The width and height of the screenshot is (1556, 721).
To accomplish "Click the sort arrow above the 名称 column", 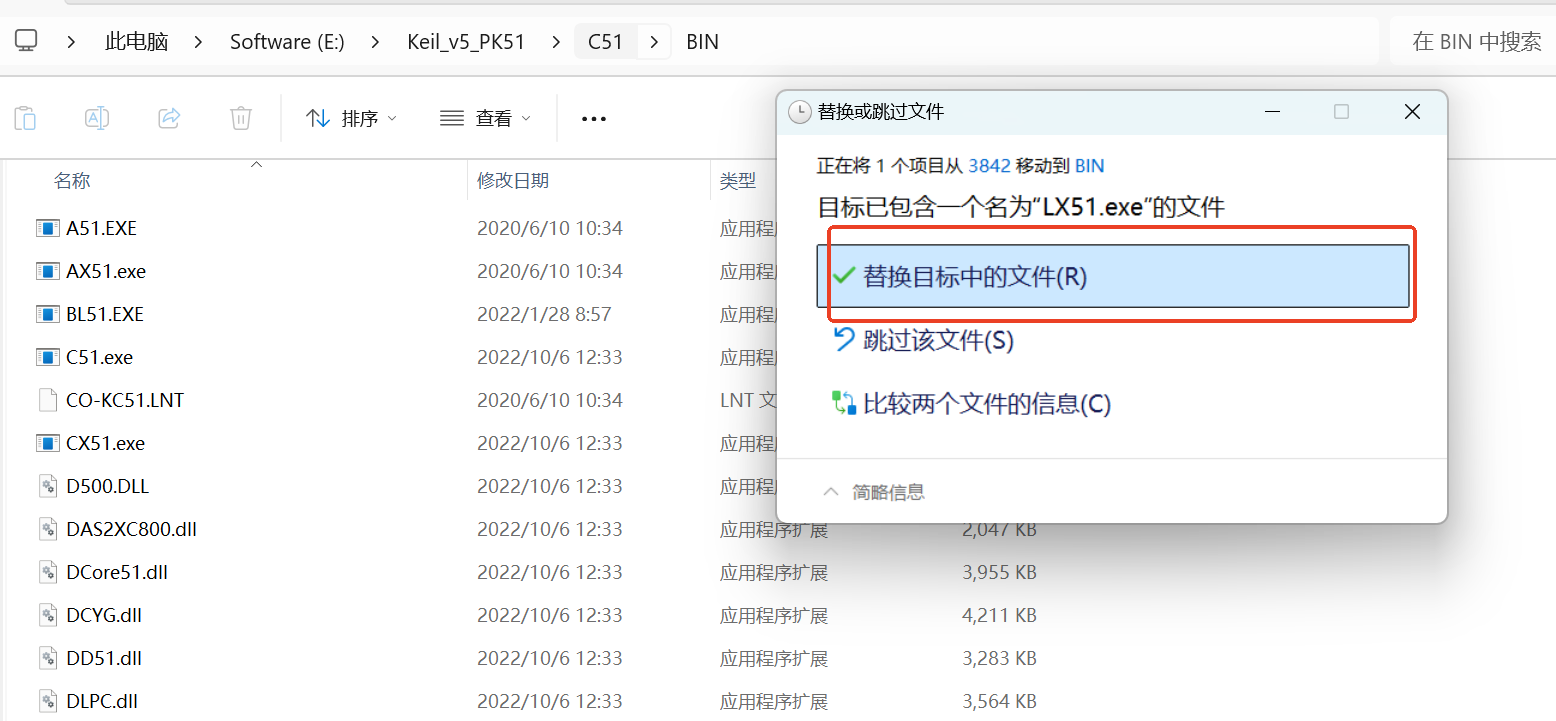I will (256, 164).
